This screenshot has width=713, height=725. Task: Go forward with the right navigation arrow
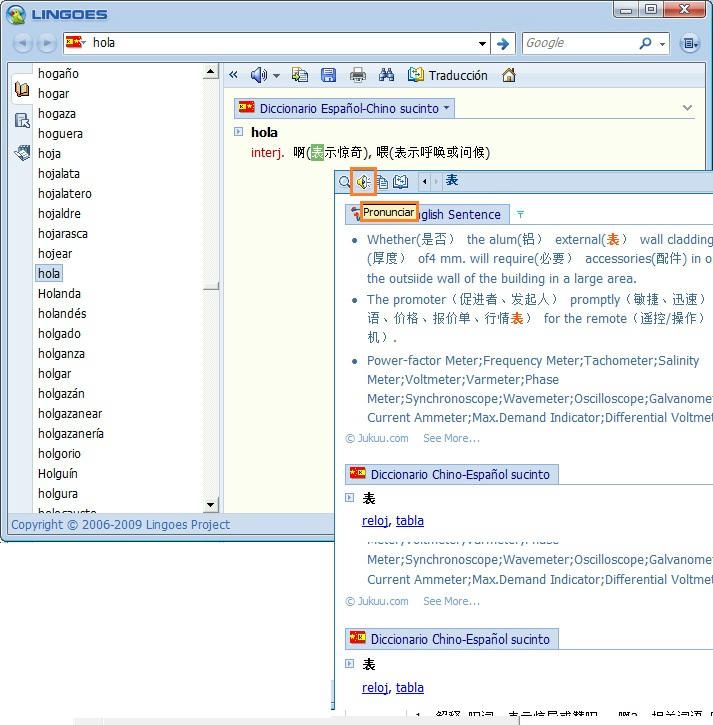pyautogui.click(x=46, y=43)
